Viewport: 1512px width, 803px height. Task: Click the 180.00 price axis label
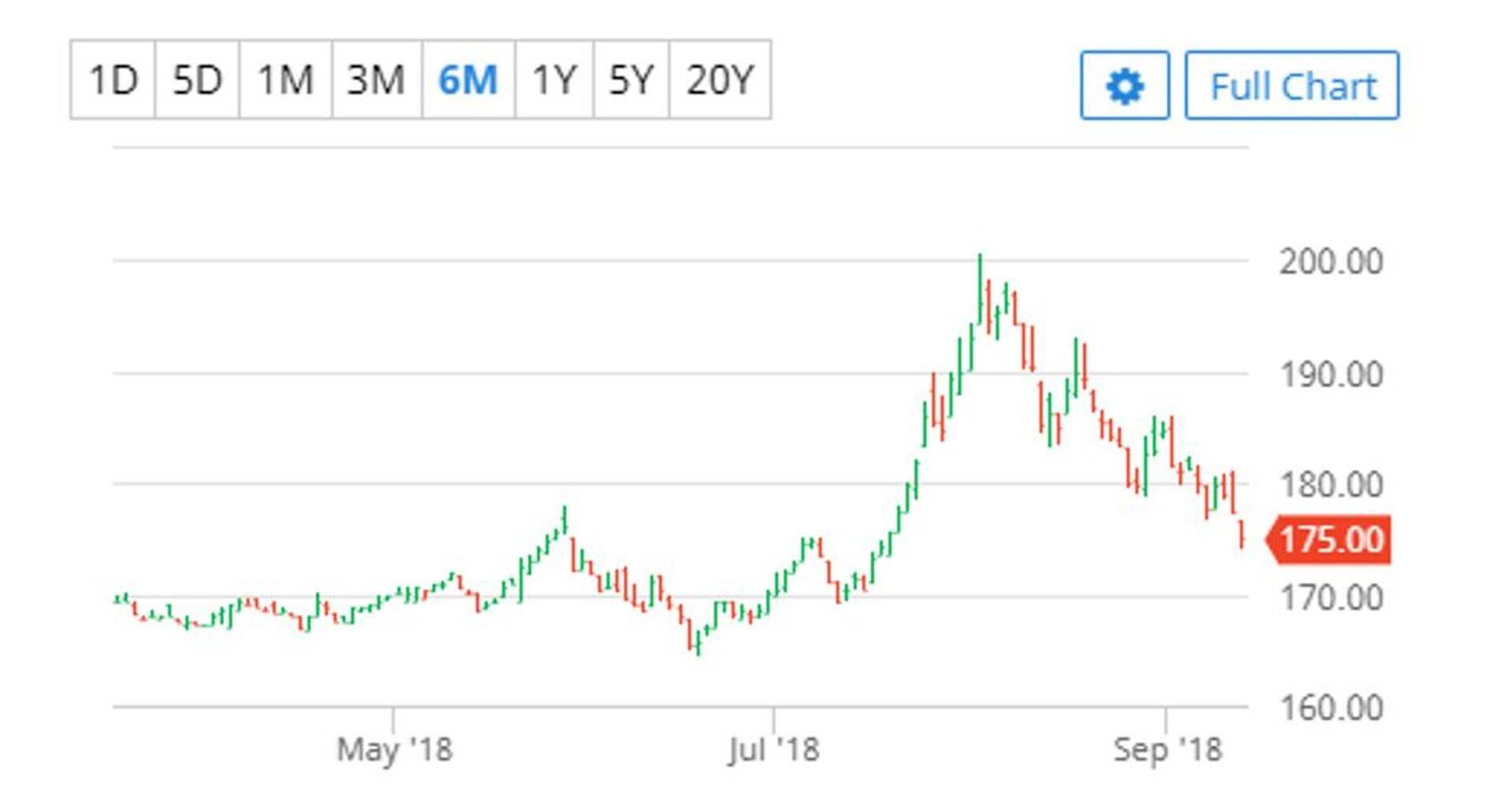tap(1331, 485)
